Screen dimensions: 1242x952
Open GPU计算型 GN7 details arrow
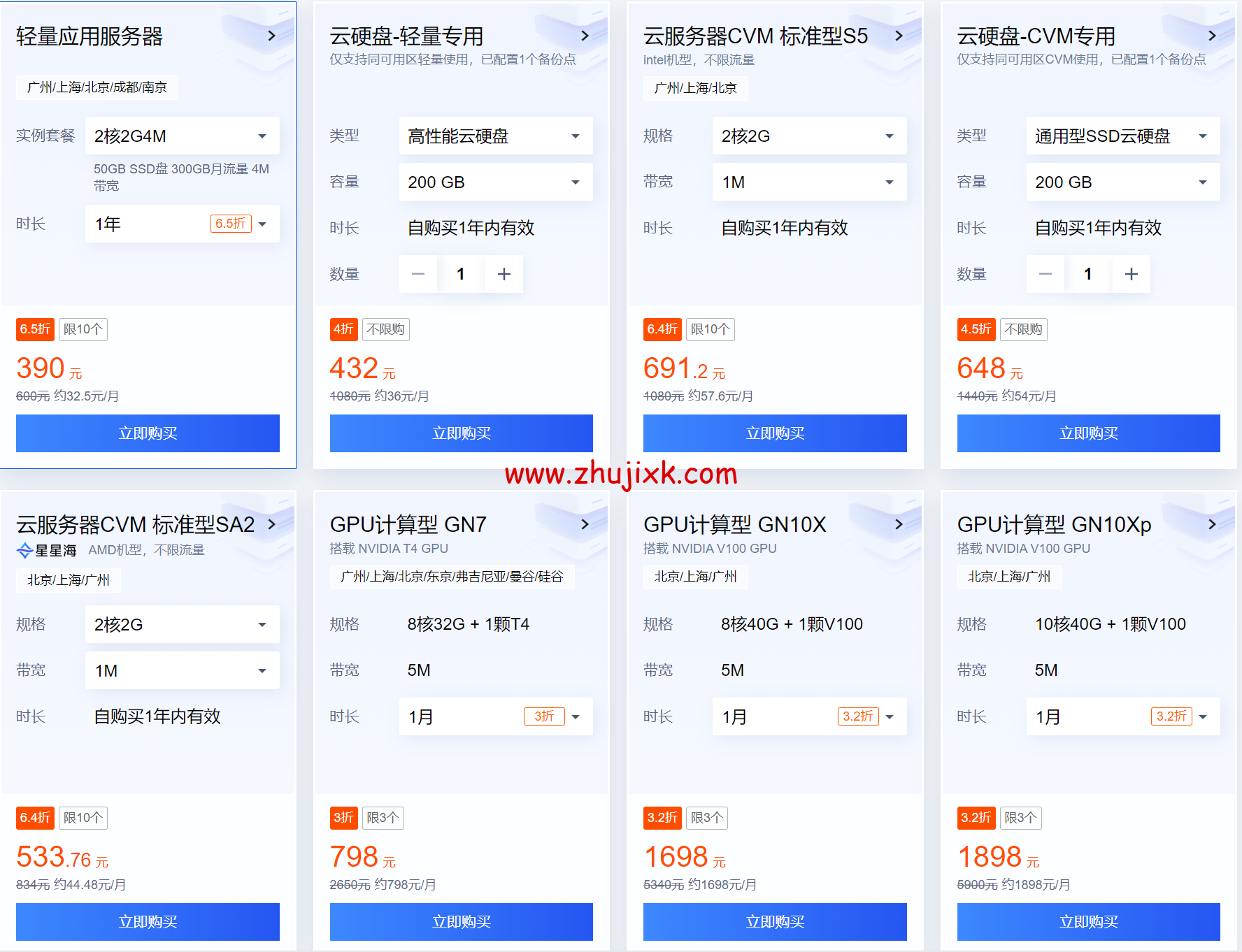coord(586,524)
